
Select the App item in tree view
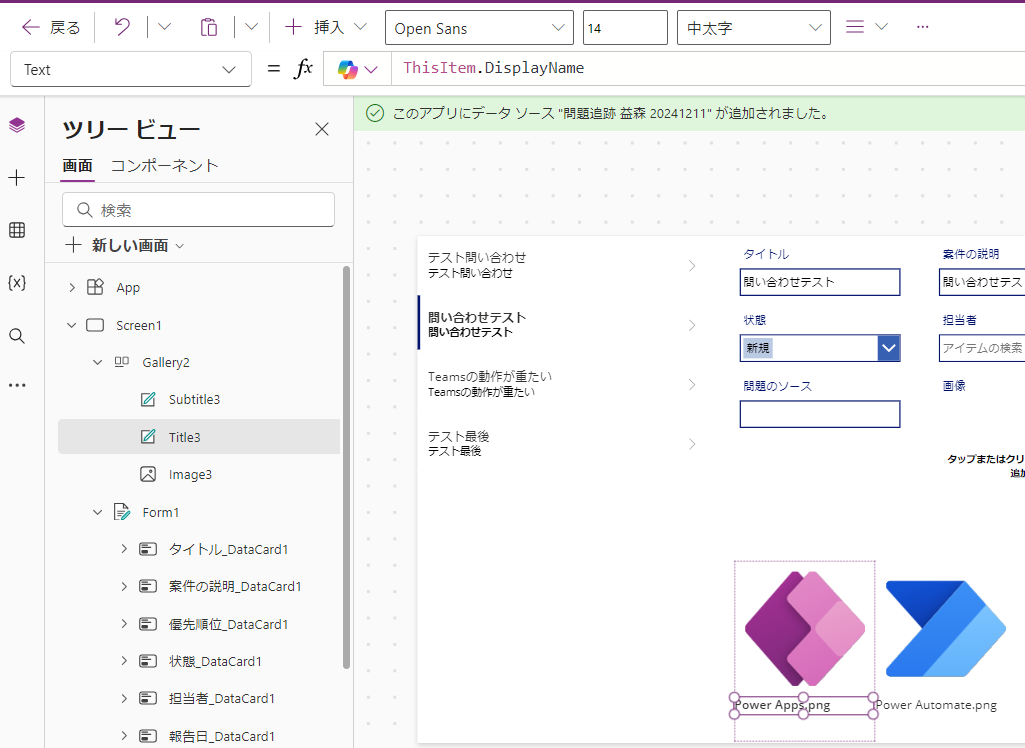click(x=128, y=287)
